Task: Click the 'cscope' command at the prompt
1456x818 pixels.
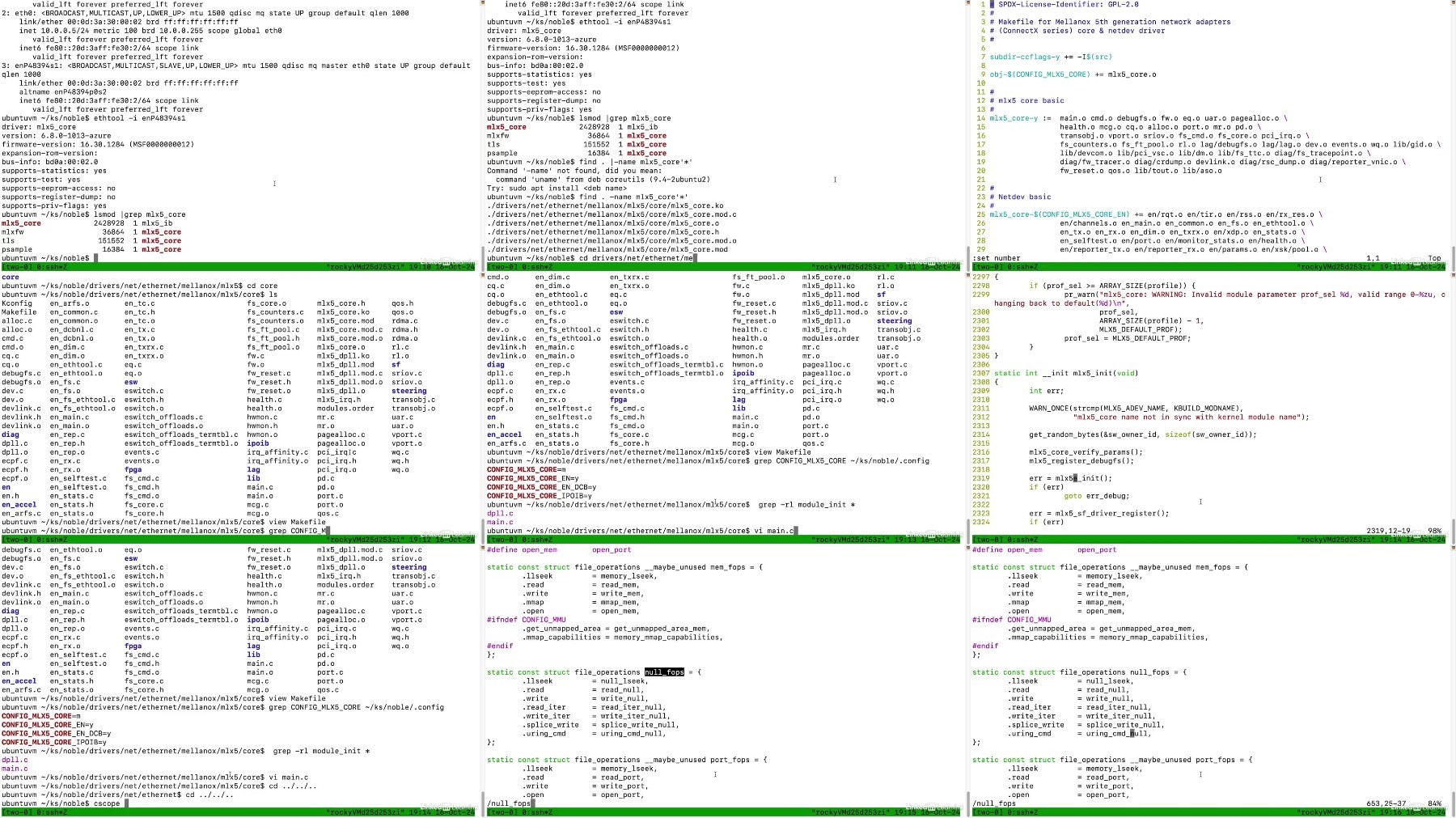Action: [107, 803]
